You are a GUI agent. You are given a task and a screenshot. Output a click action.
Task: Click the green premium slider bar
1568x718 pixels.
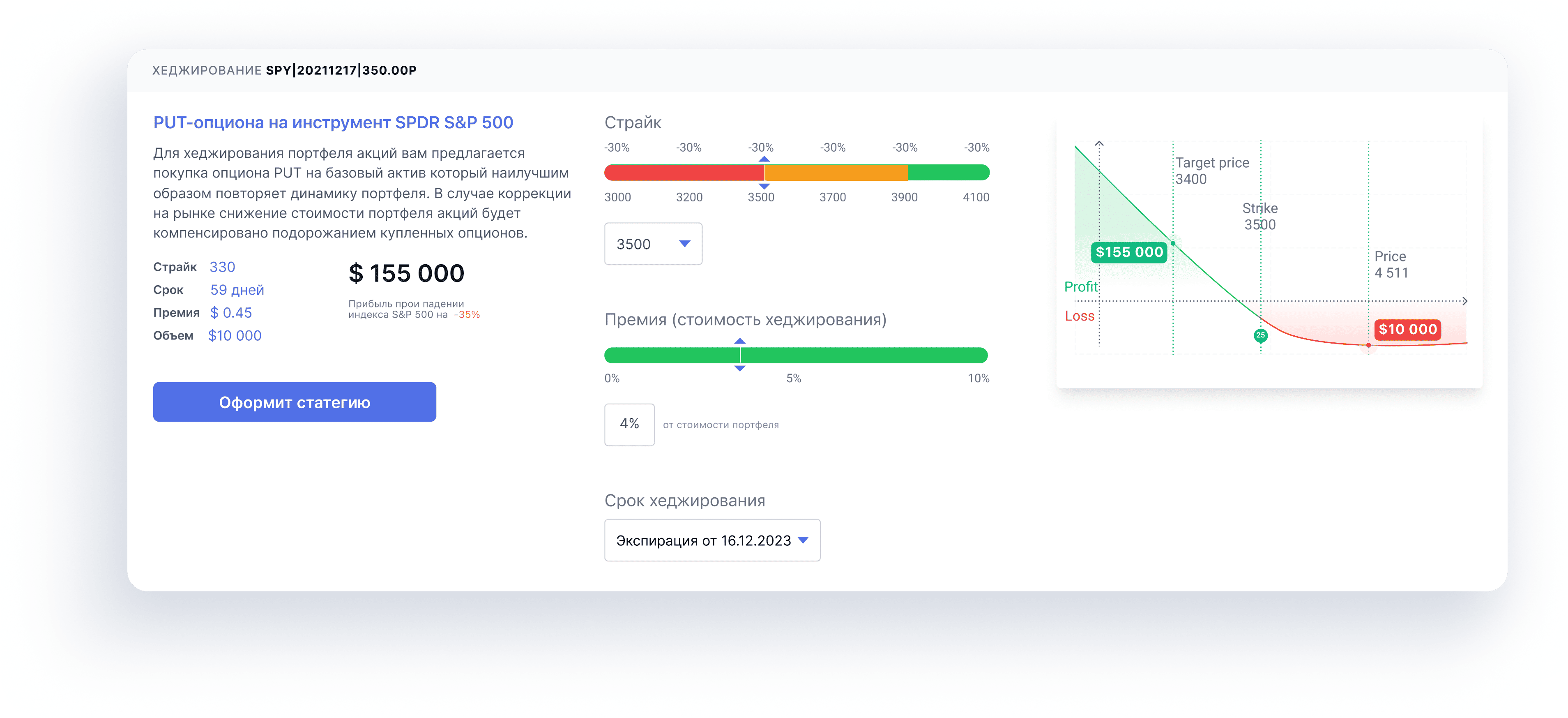coord(864,355)
